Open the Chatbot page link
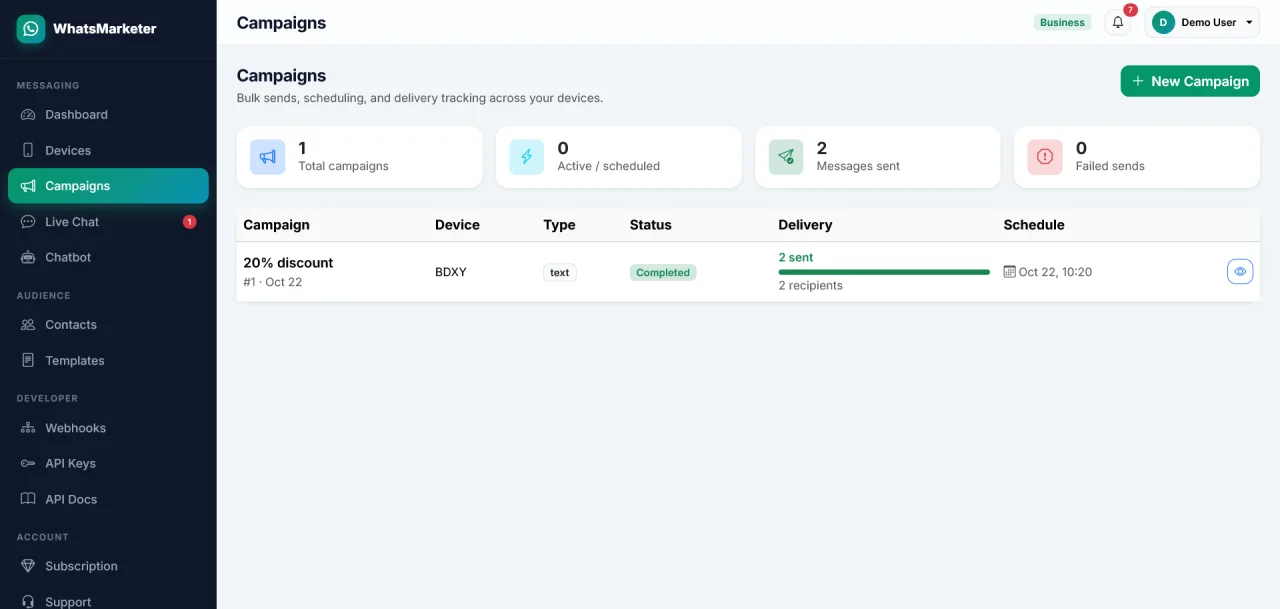Viewport: 1280px width, 609px height. pyautogui.click(x=108, y=257)
